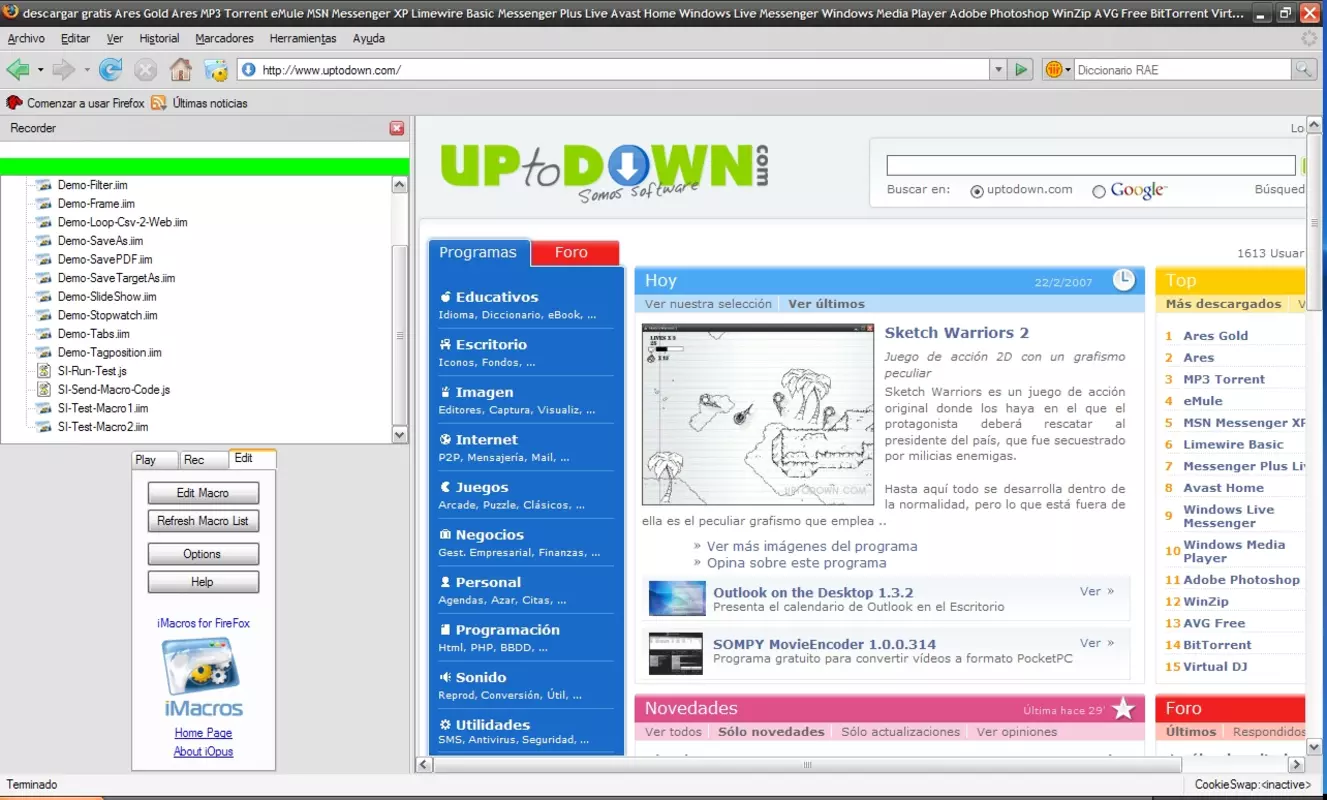Go to the home page icon

(x=180, y=69)
